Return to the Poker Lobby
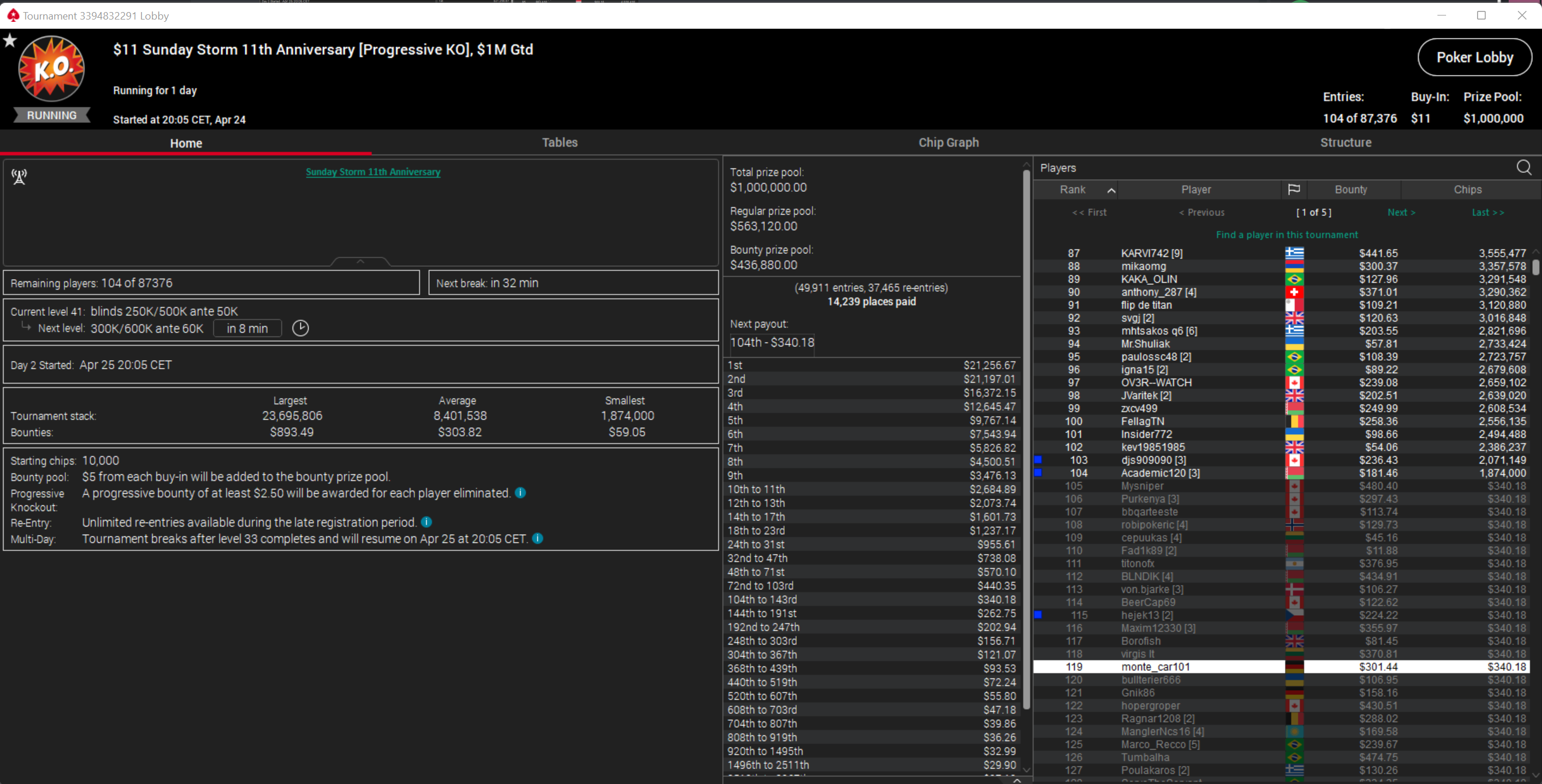This screenshot has height=784, width=1542. tap(1474, 57)
